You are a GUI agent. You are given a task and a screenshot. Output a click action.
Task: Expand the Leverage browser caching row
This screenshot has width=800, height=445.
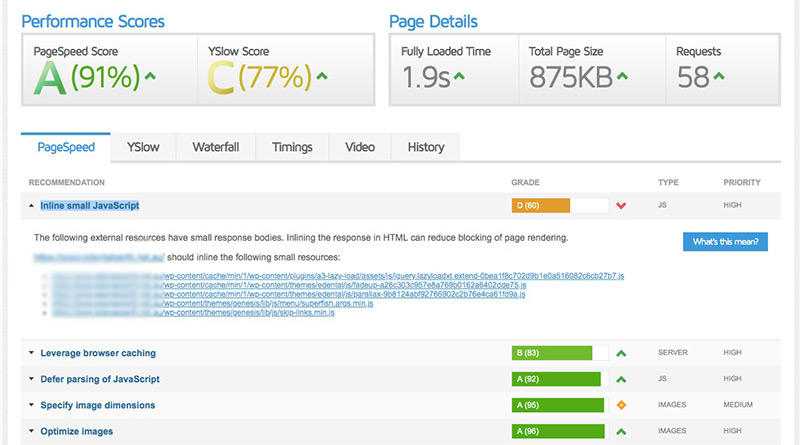[31, 353]
